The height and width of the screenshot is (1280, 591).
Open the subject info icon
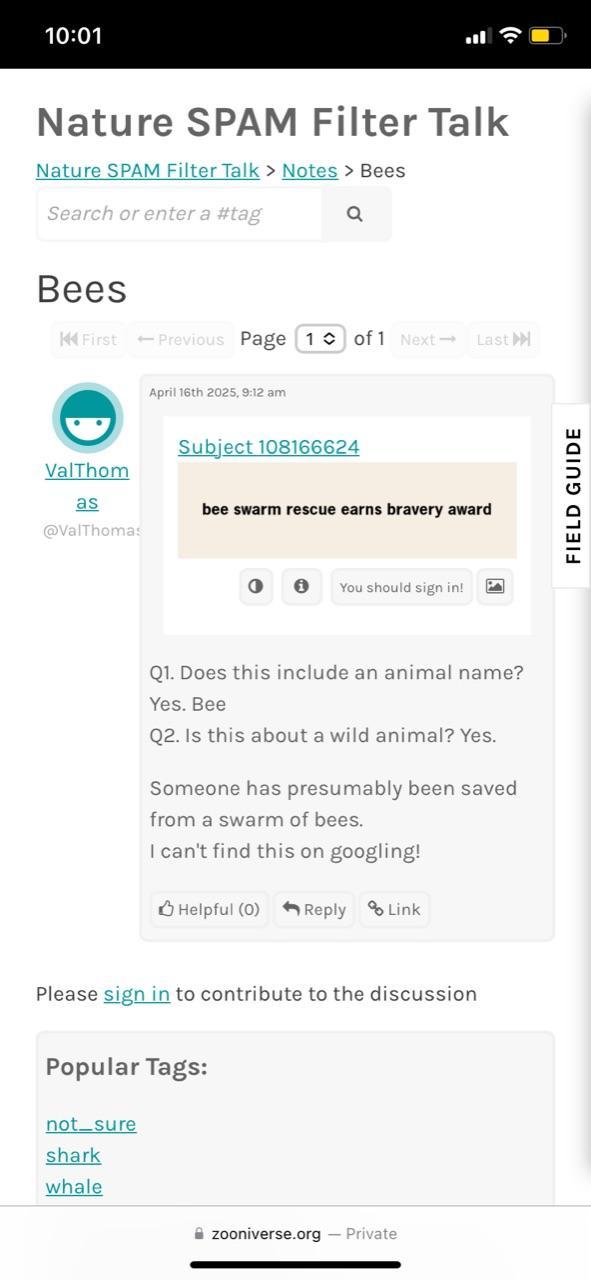click(301, 587)
